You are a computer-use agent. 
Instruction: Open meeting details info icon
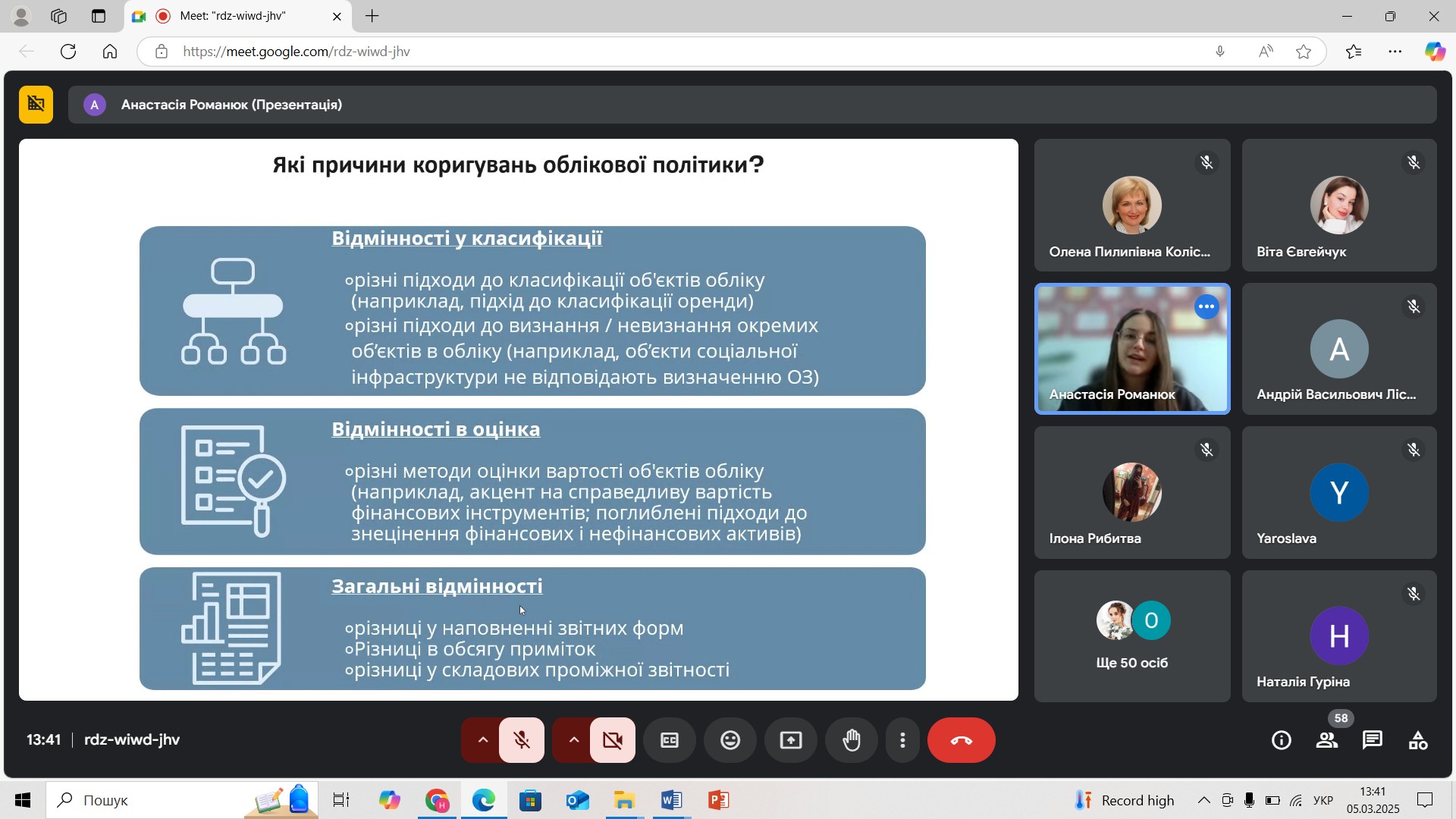1282,740
